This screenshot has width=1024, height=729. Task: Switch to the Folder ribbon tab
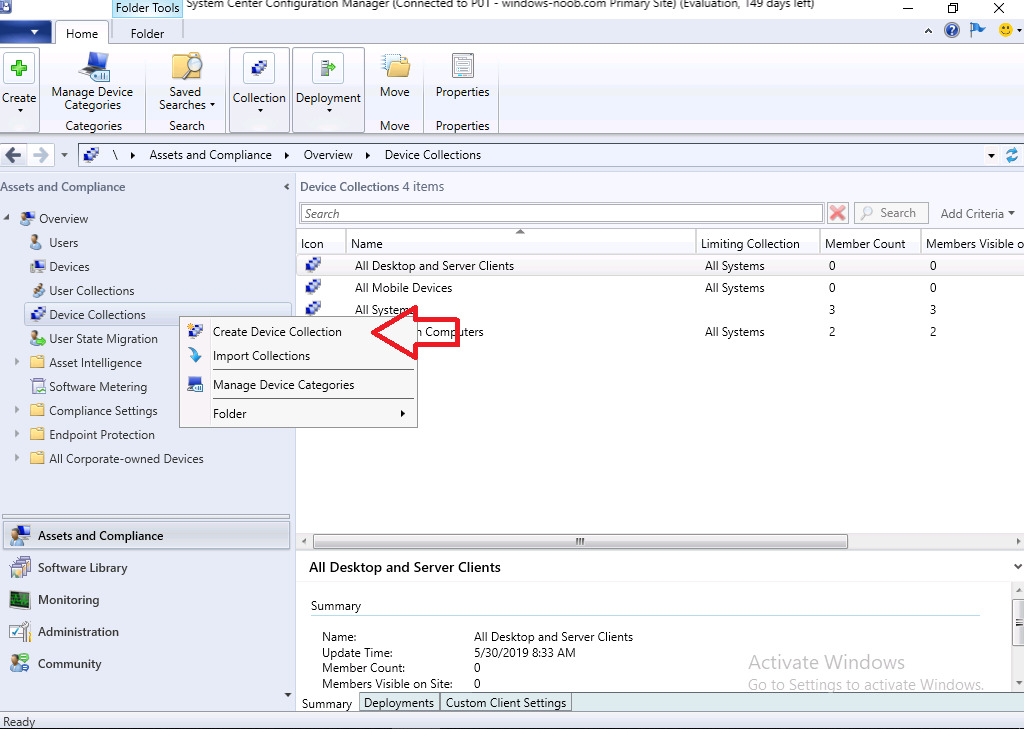pyautogui.click(x=147, y=33)
